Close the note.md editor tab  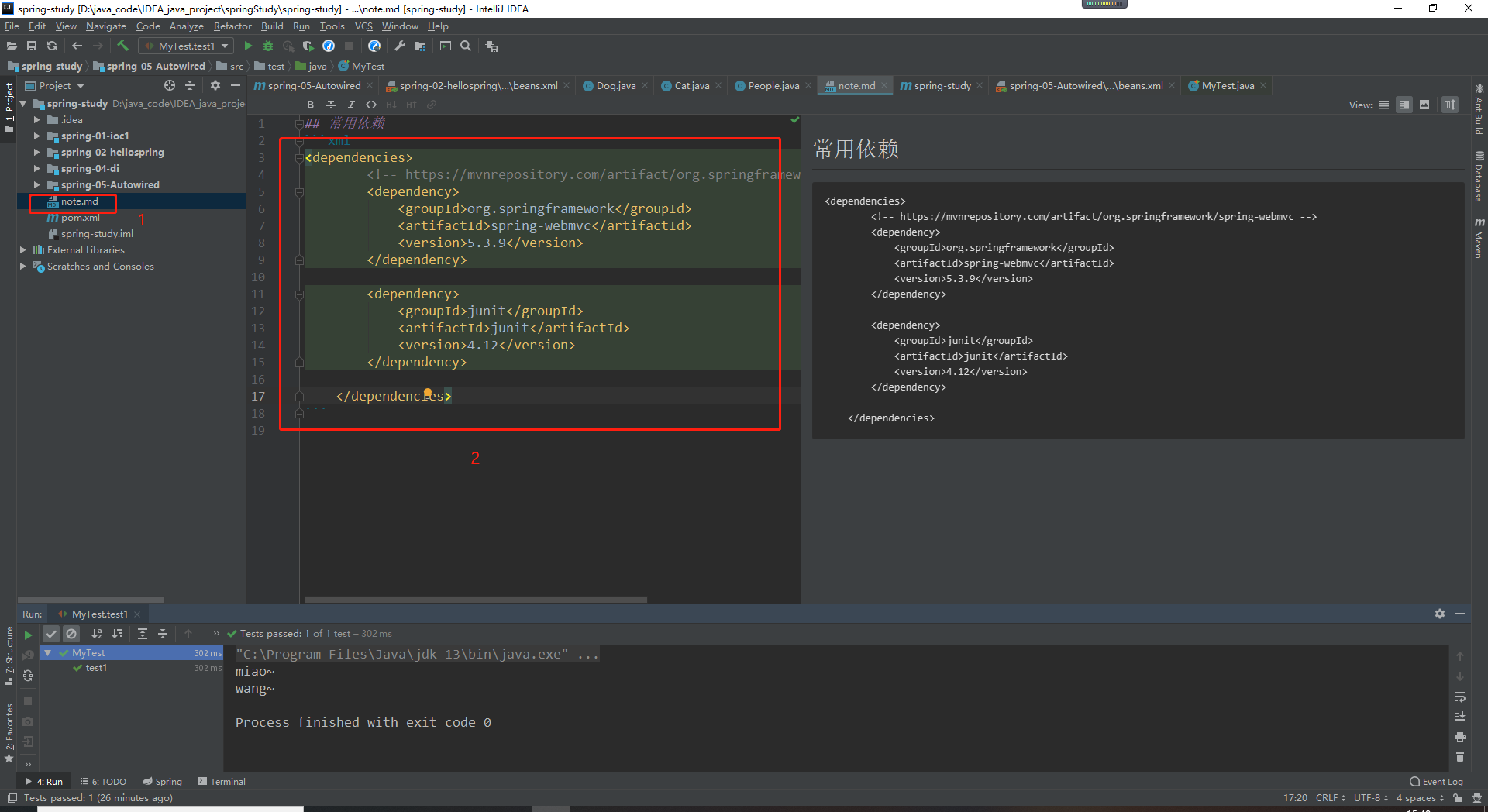tap(884, 85)
